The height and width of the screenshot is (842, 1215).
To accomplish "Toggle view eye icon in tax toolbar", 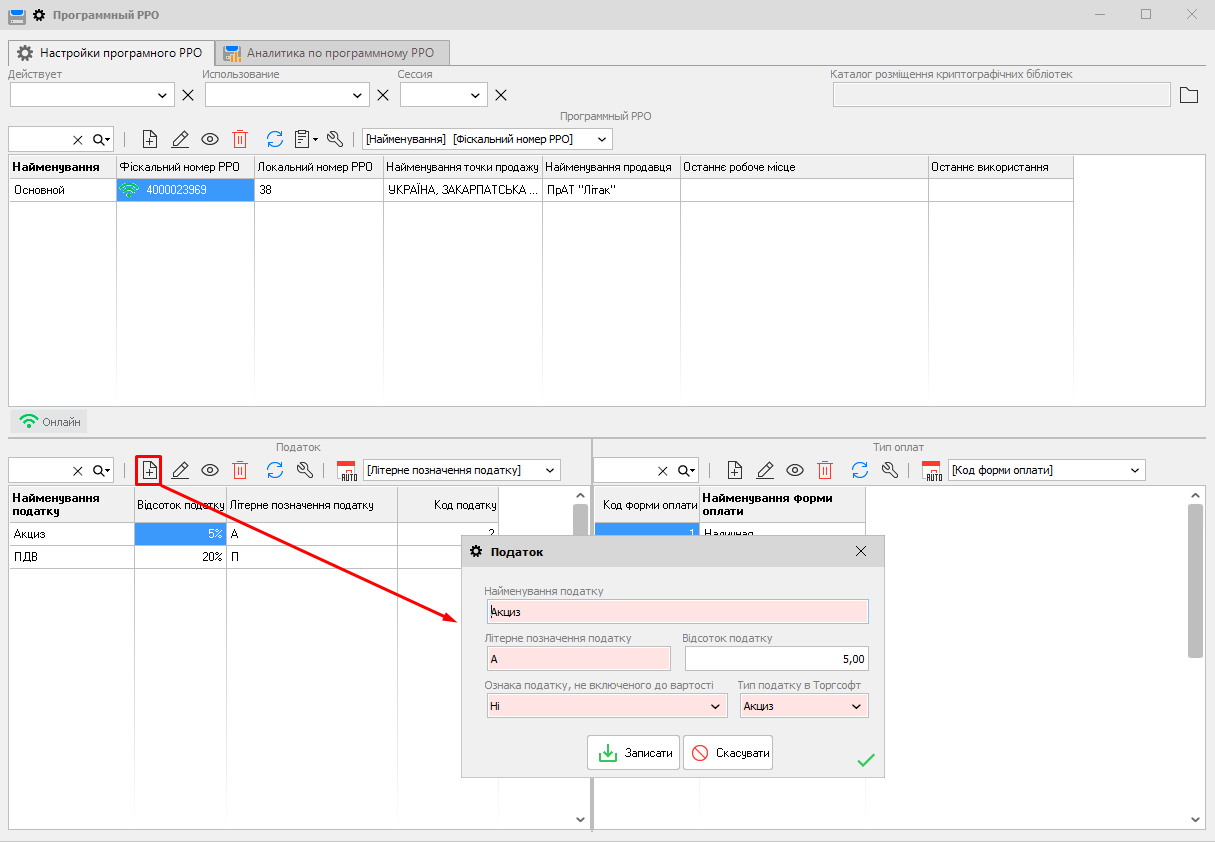I will (210, 470).
